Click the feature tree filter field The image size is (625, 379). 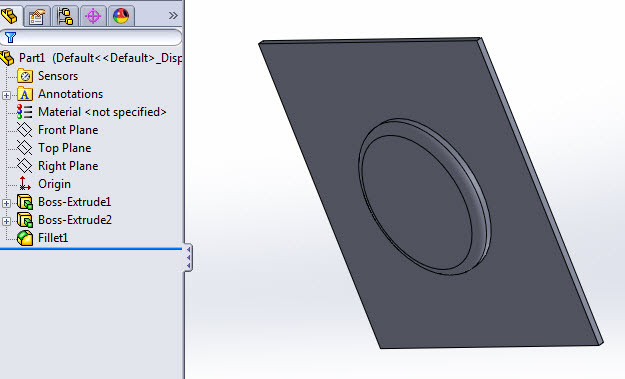click(91, 37)
